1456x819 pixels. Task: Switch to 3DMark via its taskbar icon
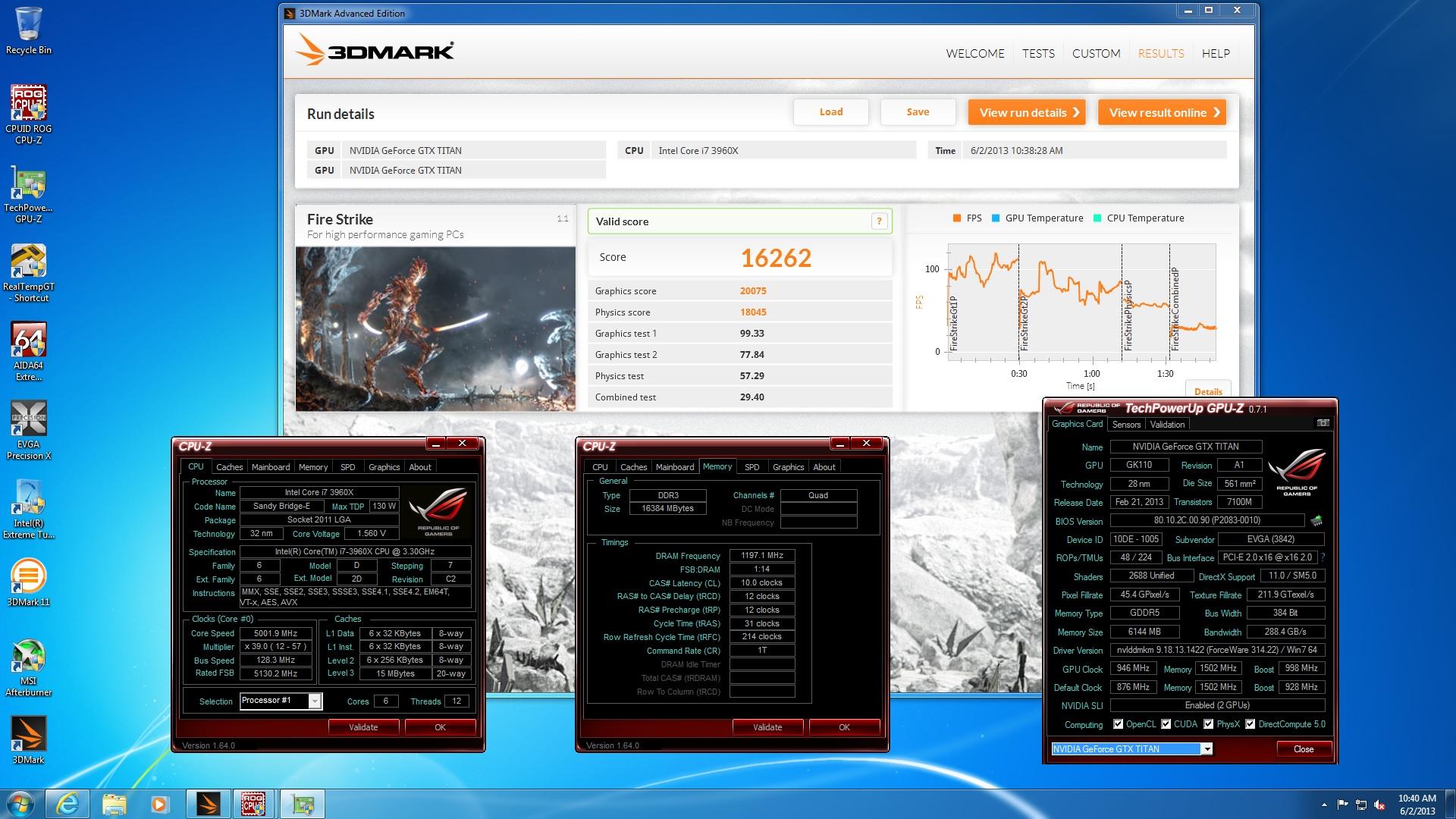coord(208,804)
